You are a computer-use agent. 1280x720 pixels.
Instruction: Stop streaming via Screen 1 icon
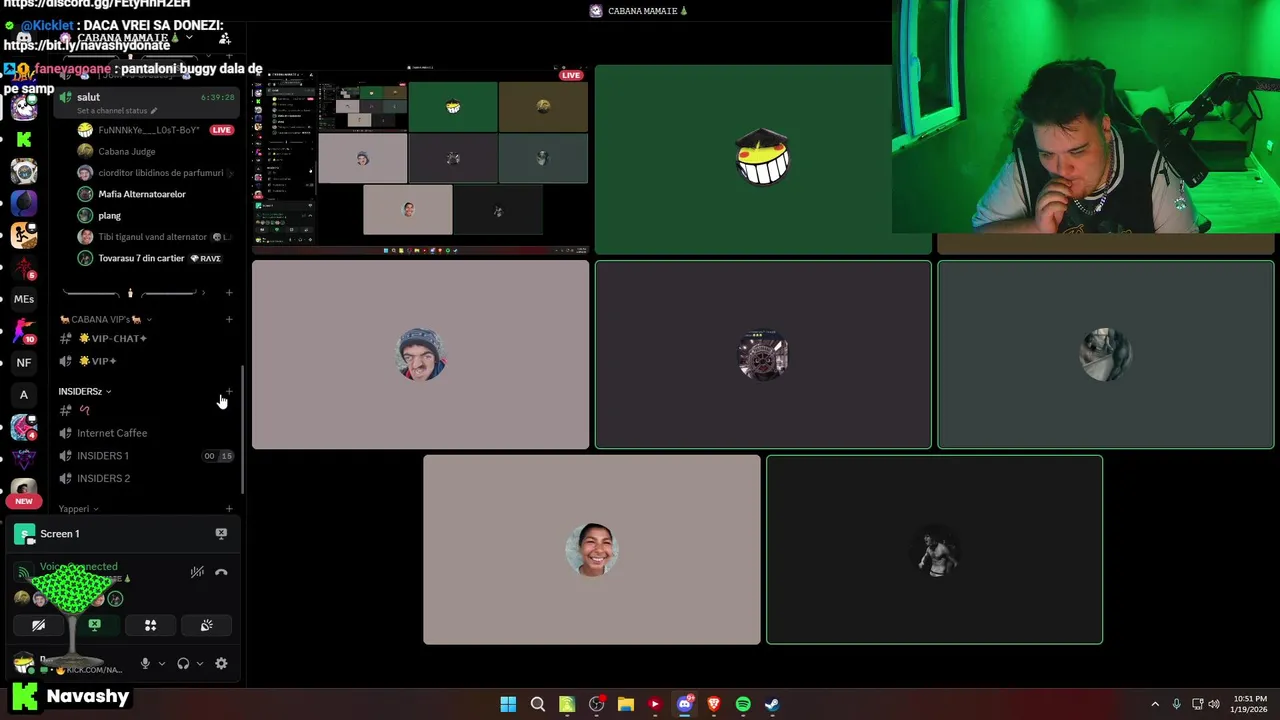[x=221, y=534]
